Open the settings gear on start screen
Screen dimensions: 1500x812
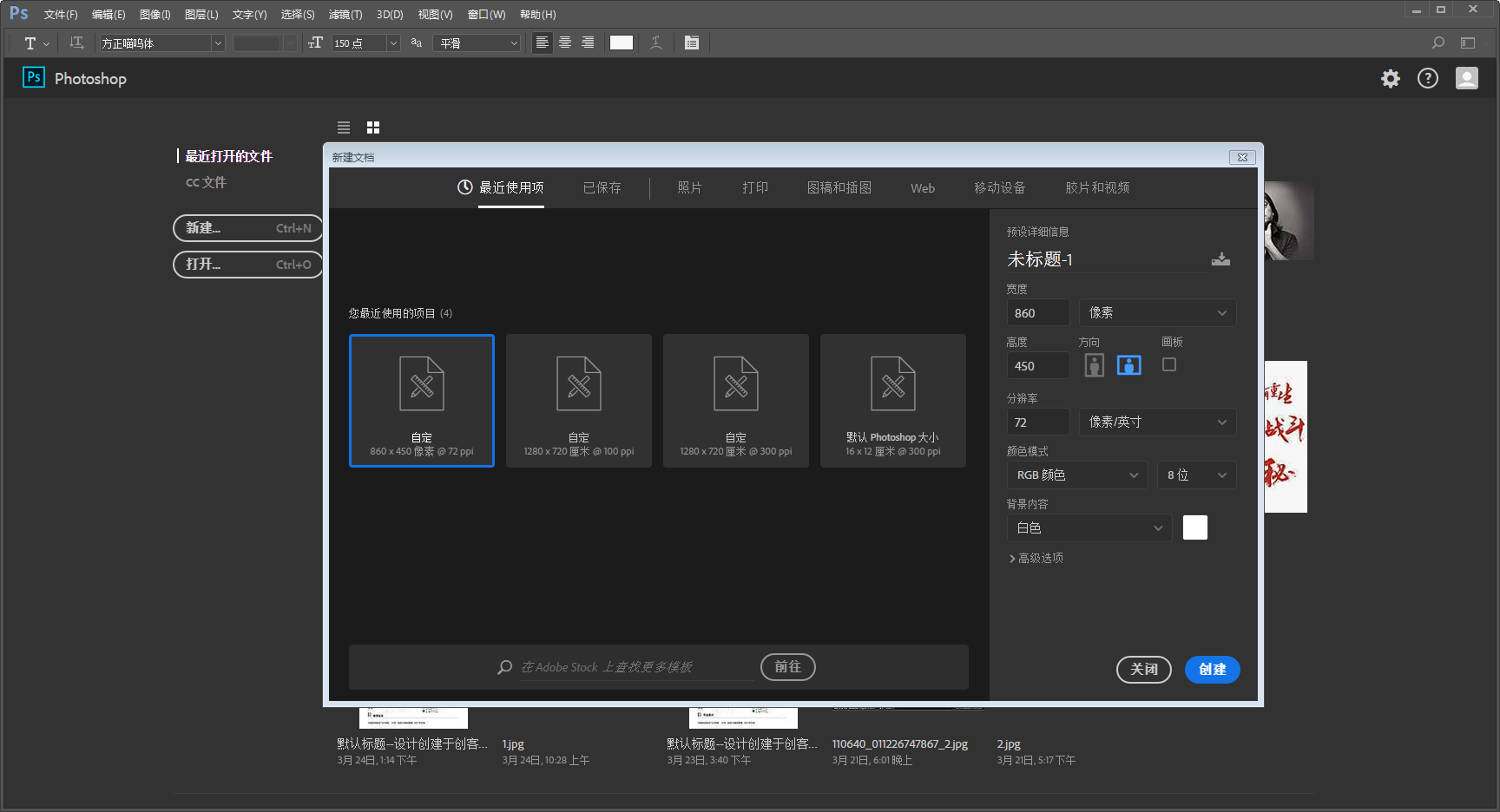(x=1391, y=79)
